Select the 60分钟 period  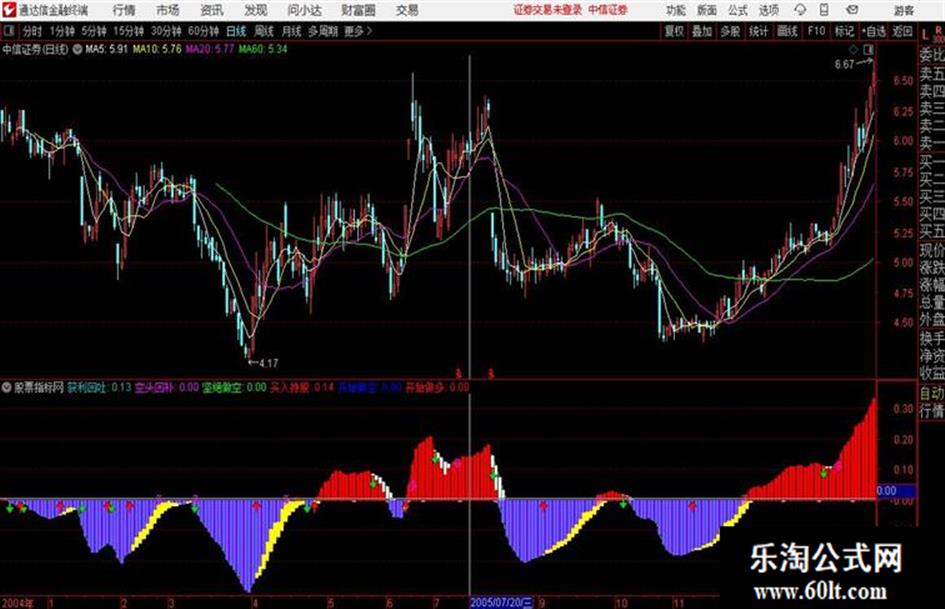203,31
